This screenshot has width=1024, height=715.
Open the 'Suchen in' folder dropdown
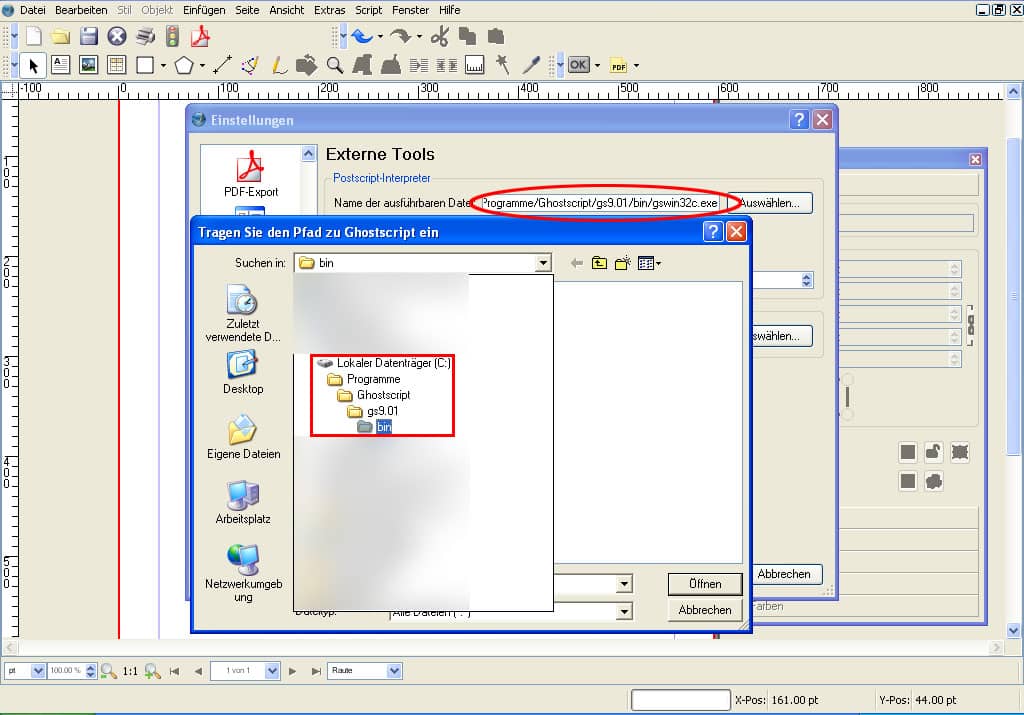pos(544,262)
